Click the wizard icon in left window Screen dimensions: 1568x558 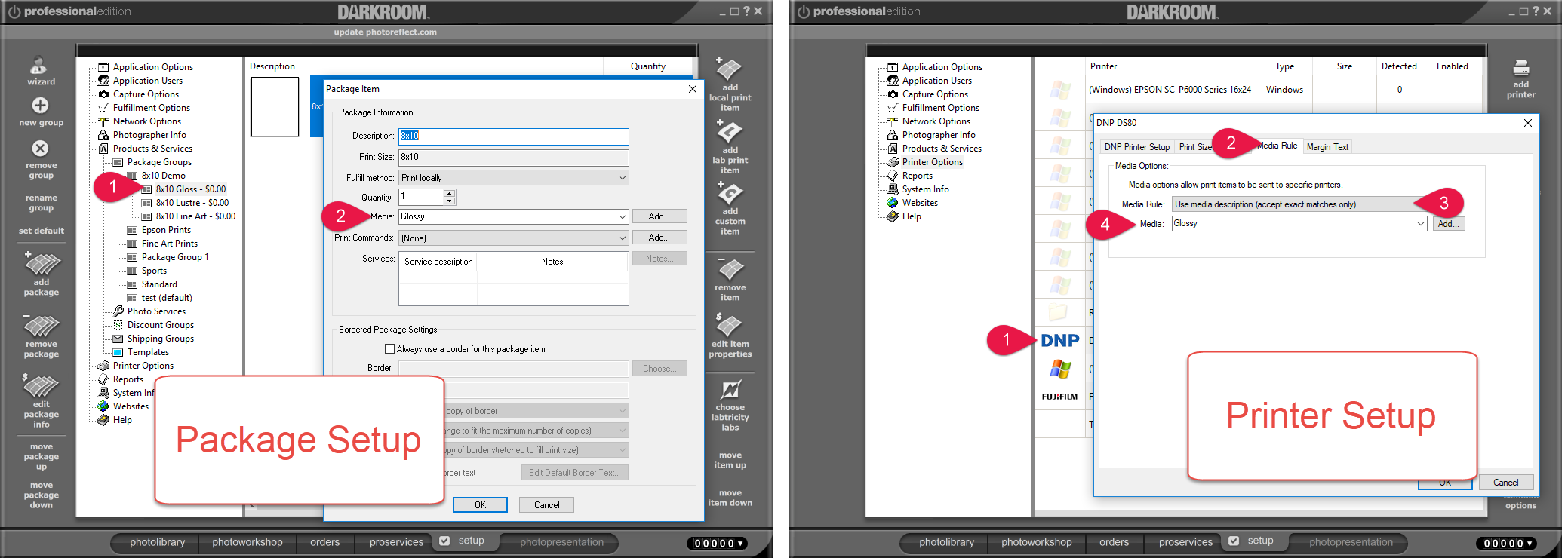pos(38,66)
